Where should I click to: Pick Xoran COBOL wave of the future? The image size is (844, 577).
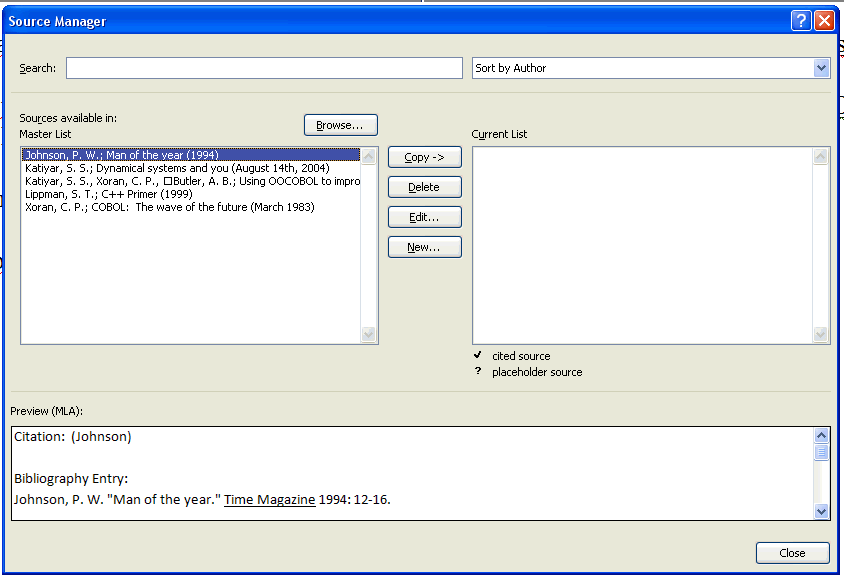click(x=169, y=207)
